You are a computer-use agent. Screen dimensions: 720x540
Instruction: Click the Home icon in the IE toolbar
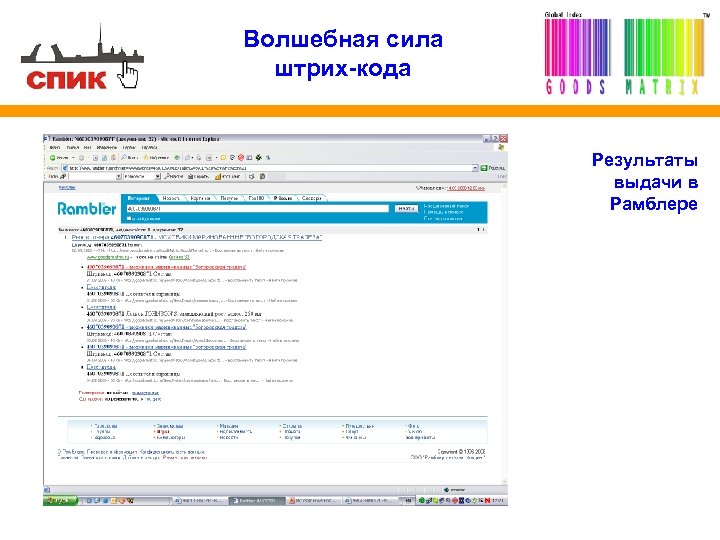pos(113,158)
